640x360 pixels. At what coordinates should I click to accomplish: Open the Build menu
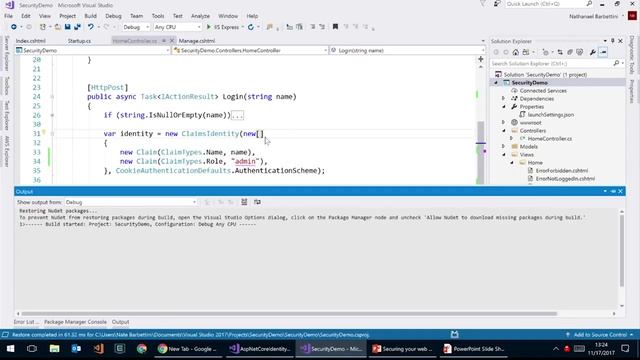(91, 16)
